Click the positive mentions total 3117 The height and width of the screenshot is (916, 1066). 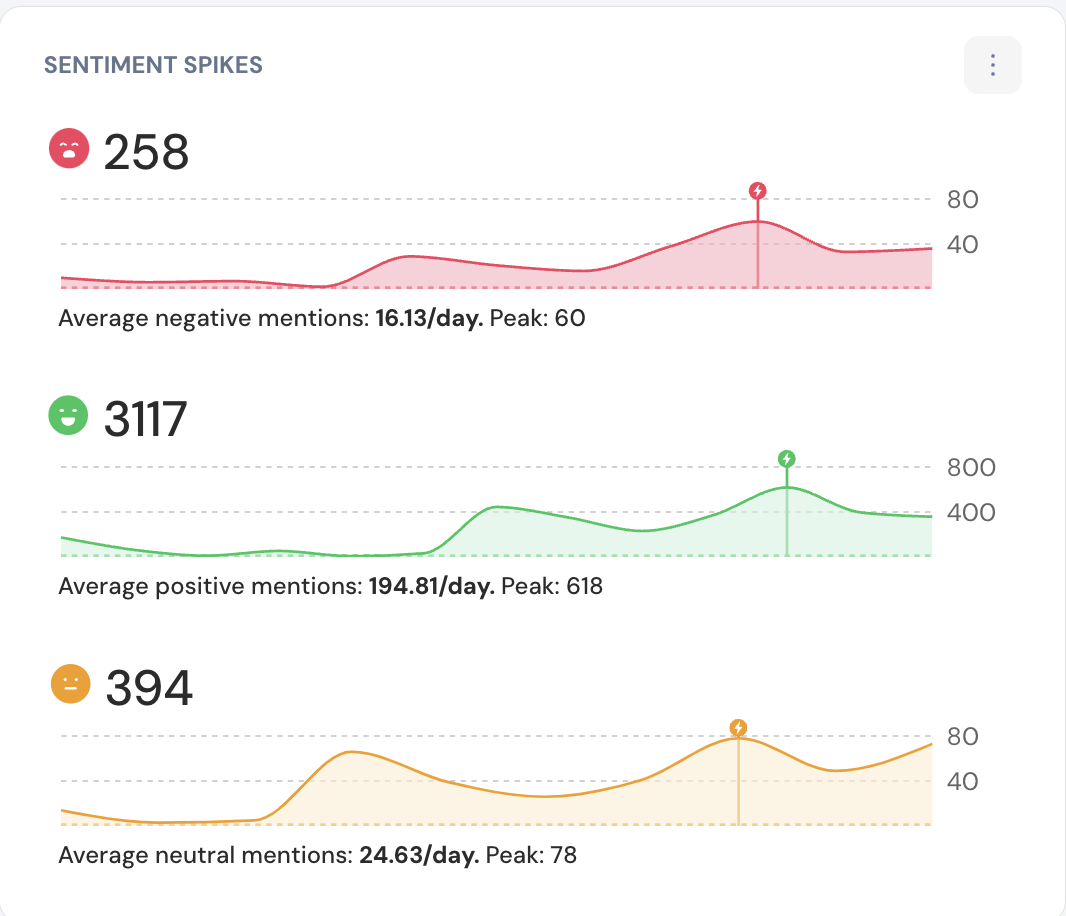coord(145,419)
